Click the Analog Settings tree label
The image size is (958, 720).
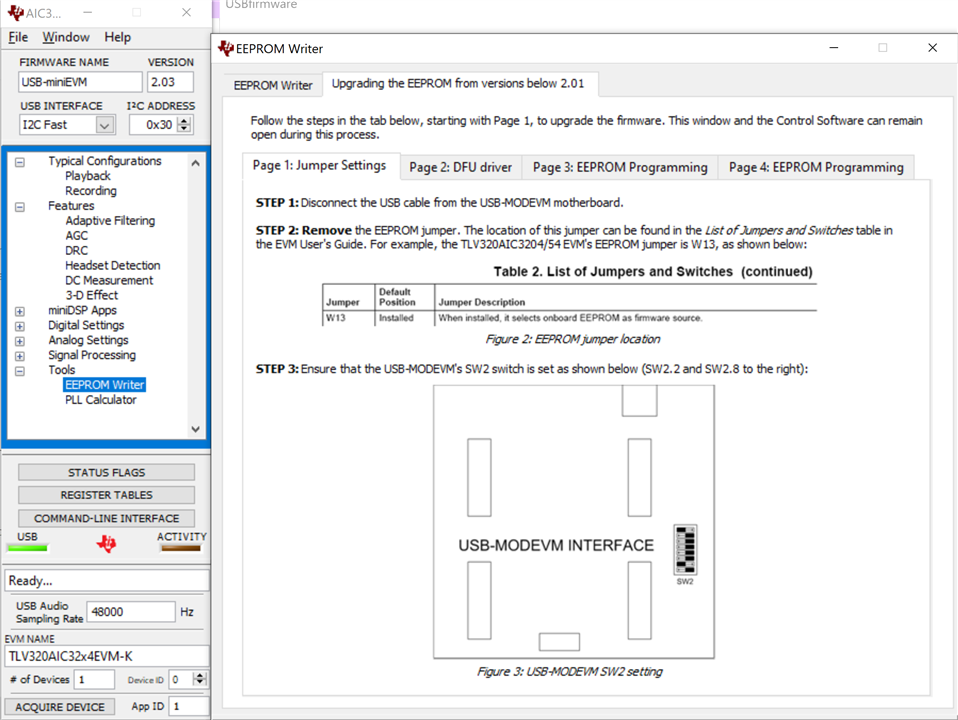(x=89, y=340)
